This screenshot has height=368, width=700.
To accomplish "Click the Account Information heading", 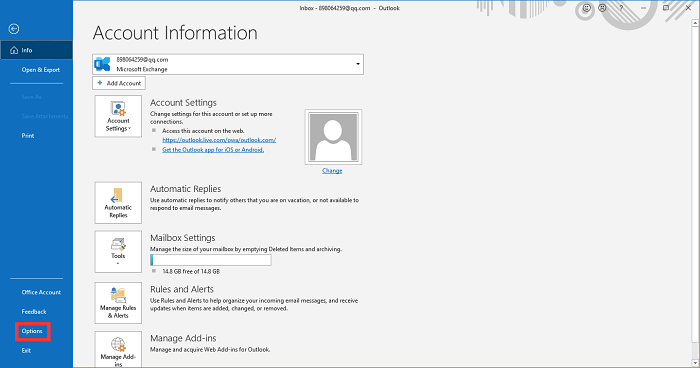I will pyautogui.click(x=175, y=33).
